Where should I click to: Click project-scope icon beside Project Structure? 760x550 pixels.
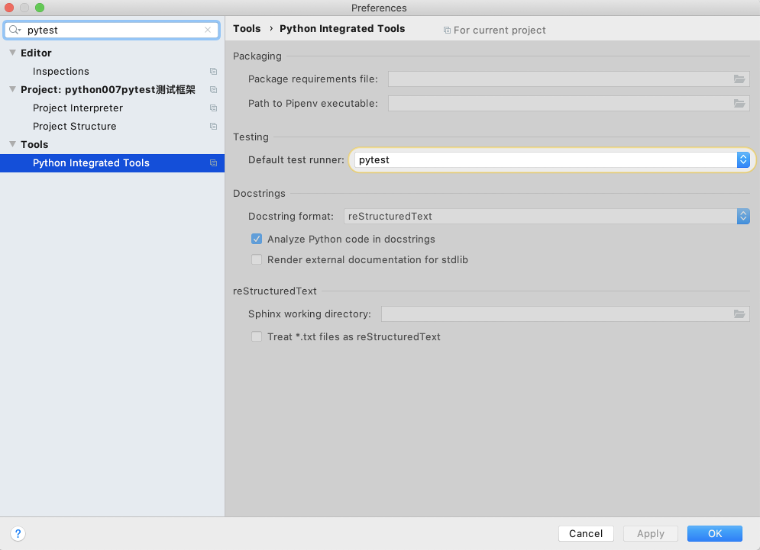[x=213, y=126]
